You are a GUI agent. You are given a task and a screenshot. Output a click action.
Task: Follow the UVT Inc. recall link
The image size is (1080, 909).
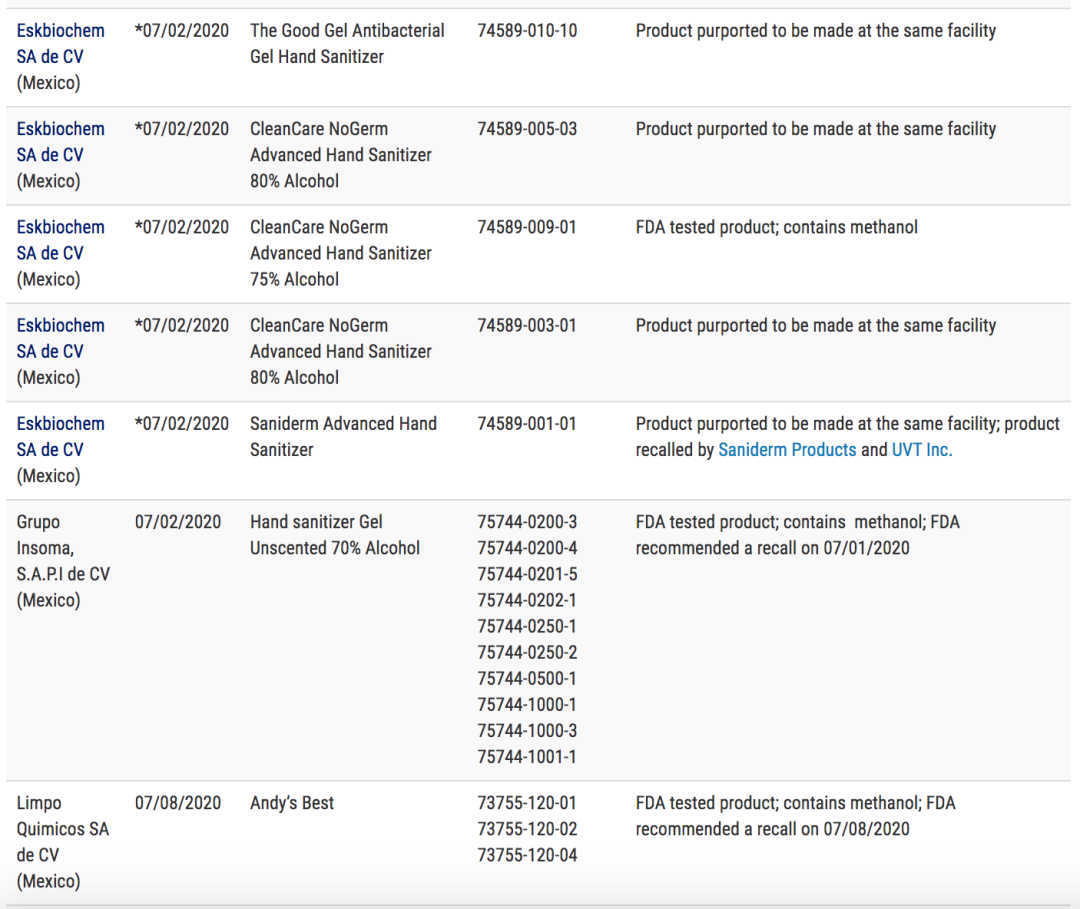pos(922,450)
